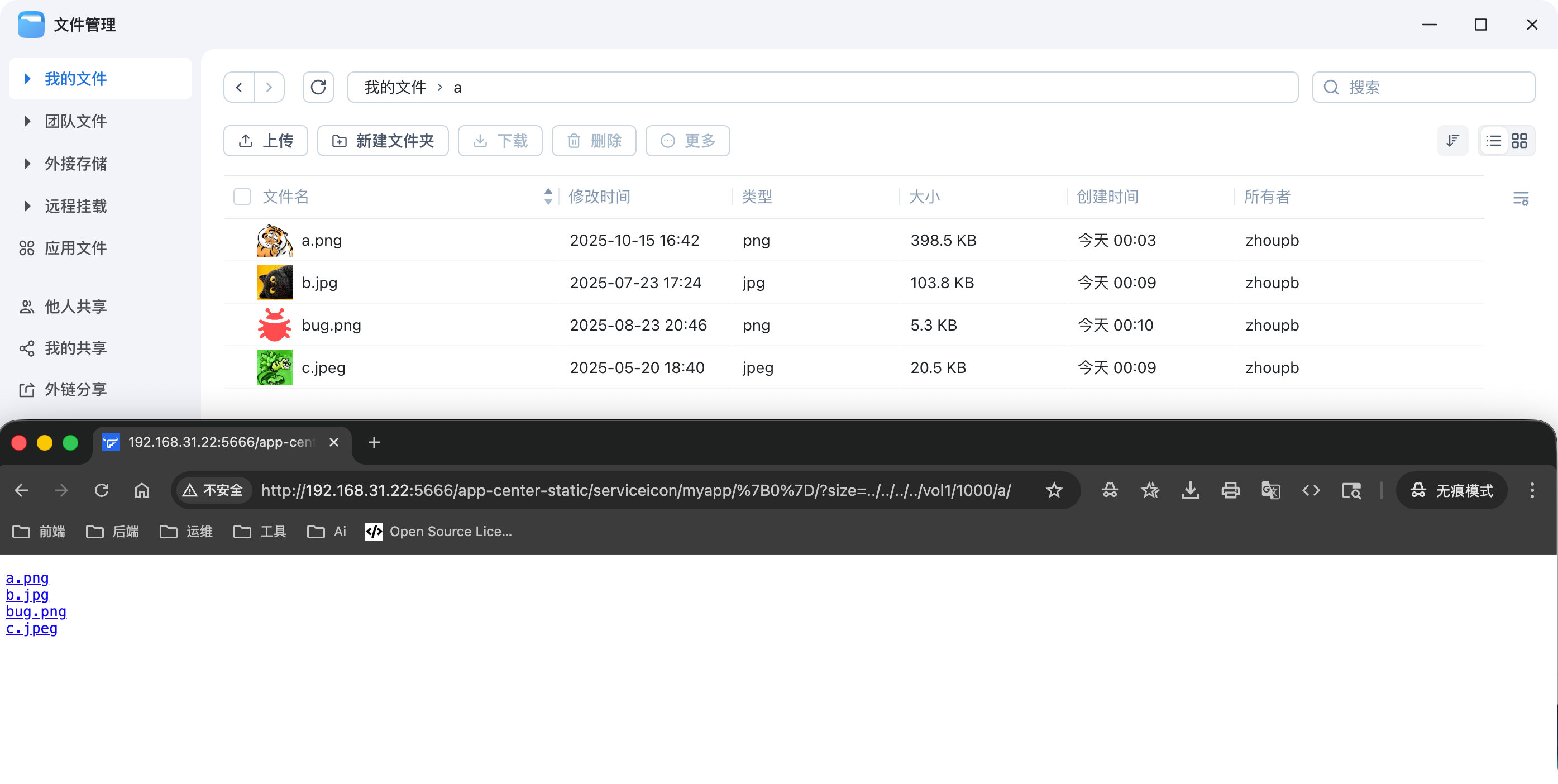Select 他人共享 in the sidebar
1558x784 pixels.
(75, 306)
